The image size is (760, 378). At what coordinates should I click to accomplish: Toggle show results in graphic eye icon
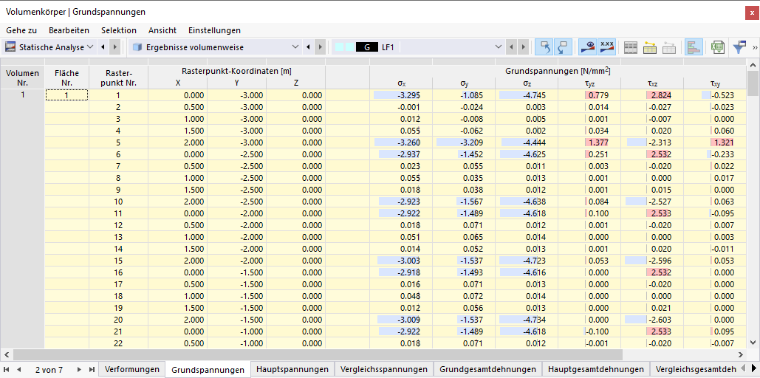pos(587,47)
